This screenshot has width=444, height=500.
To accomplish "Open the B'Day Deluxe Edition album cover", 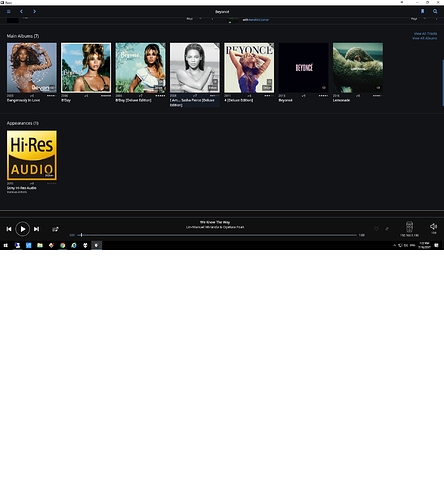I will tap(140, 68).
